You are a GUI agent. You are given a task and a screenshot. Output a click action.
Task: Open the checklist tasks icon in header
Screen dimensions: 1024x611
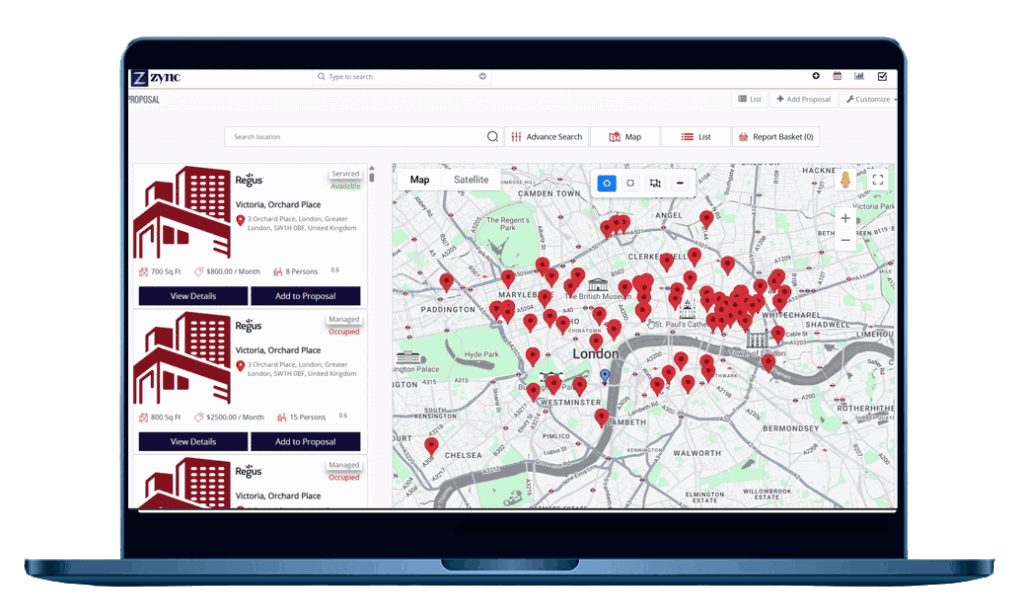pos(882,76)
